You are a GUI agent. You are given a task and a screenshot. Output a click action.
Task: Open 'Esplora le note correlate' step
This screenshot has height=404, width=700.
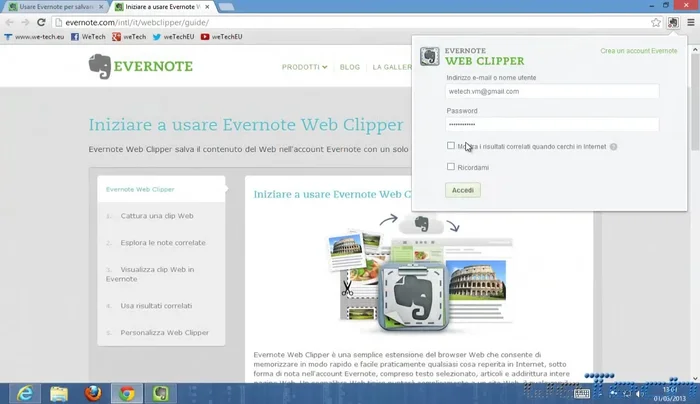click(x=162, y=242)
